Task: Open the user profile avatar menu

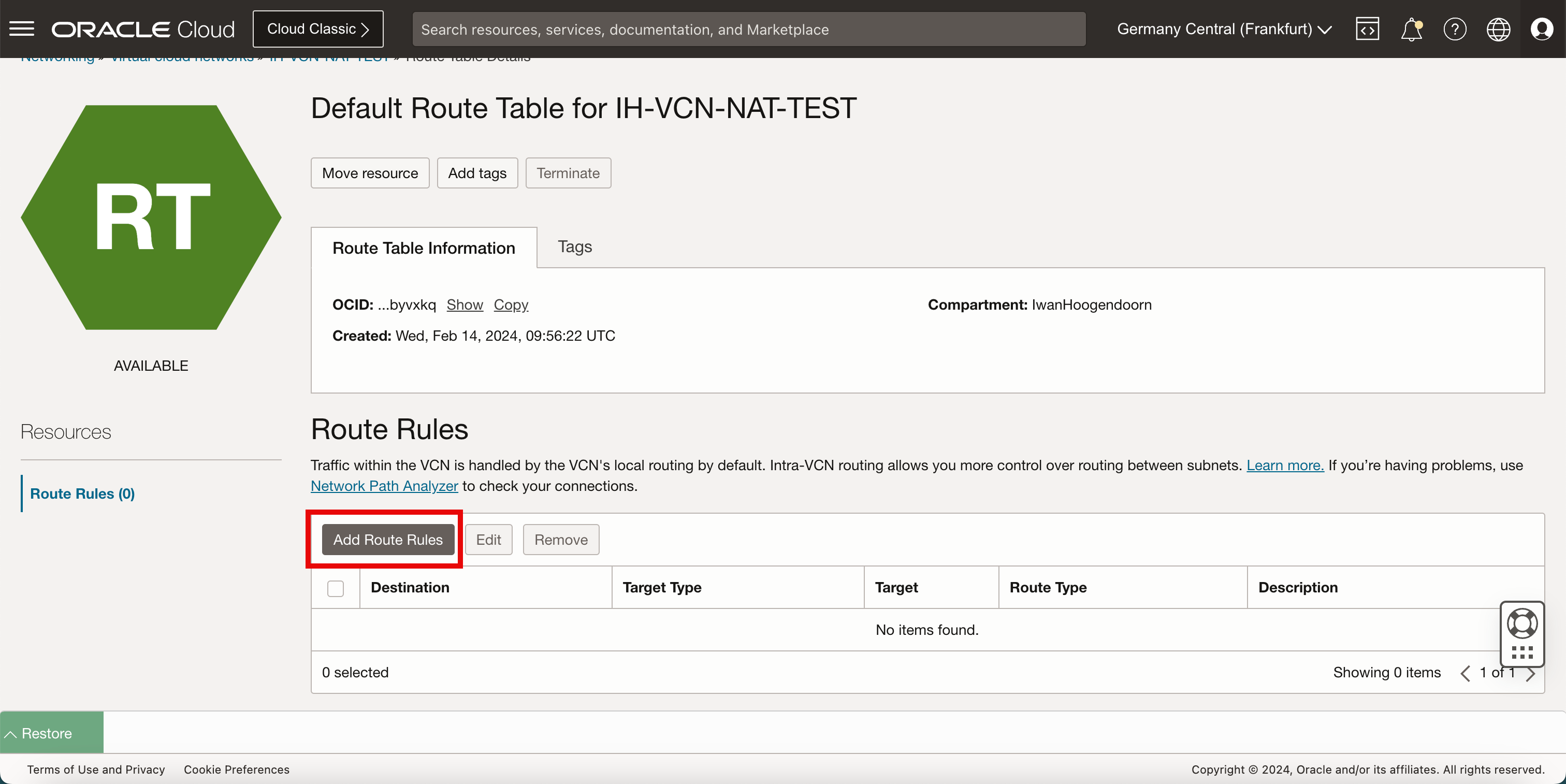Action: tap(1542, 28)
